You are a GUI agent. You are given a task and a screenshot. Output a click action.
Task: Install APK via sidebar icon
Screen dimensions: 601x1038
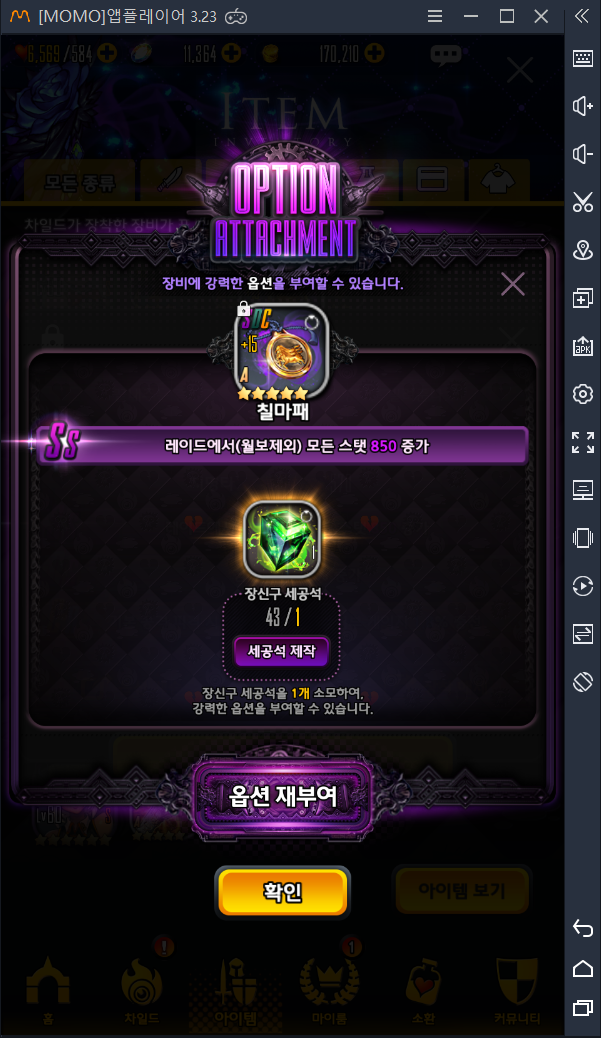click(582, 346)
